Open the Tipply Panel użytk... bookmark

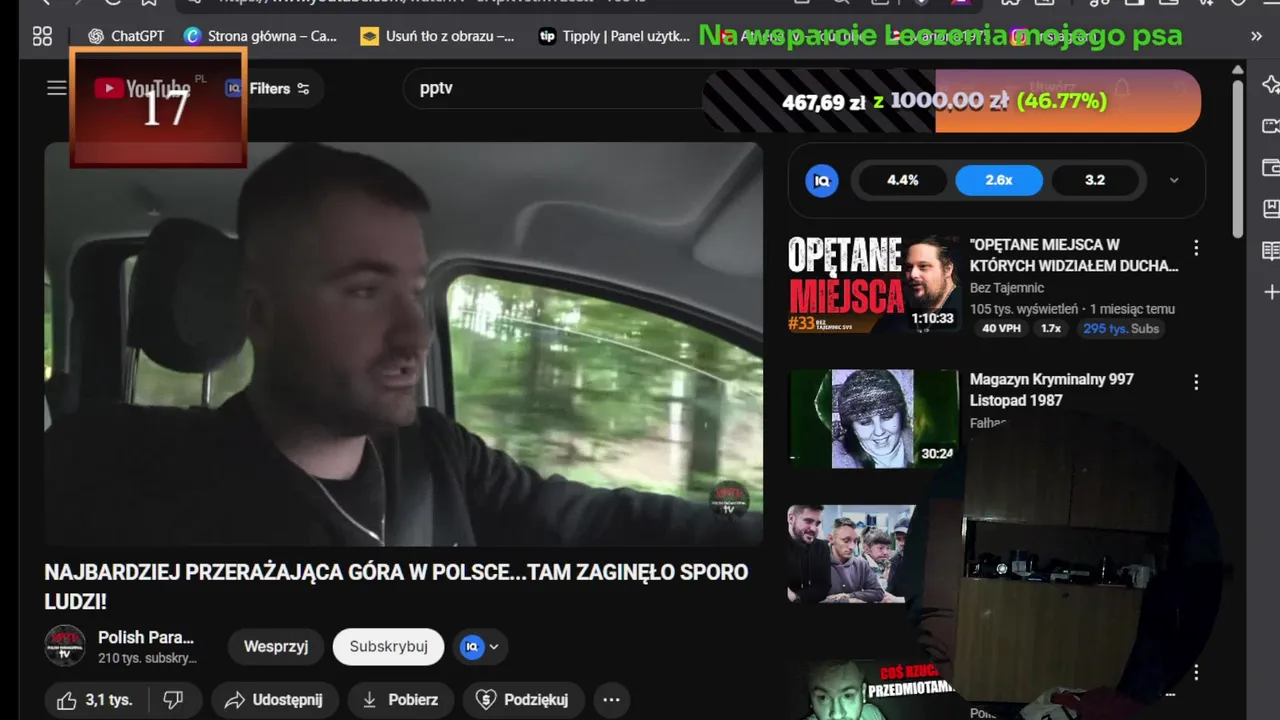pyautogui.click(x=615, y=36)
